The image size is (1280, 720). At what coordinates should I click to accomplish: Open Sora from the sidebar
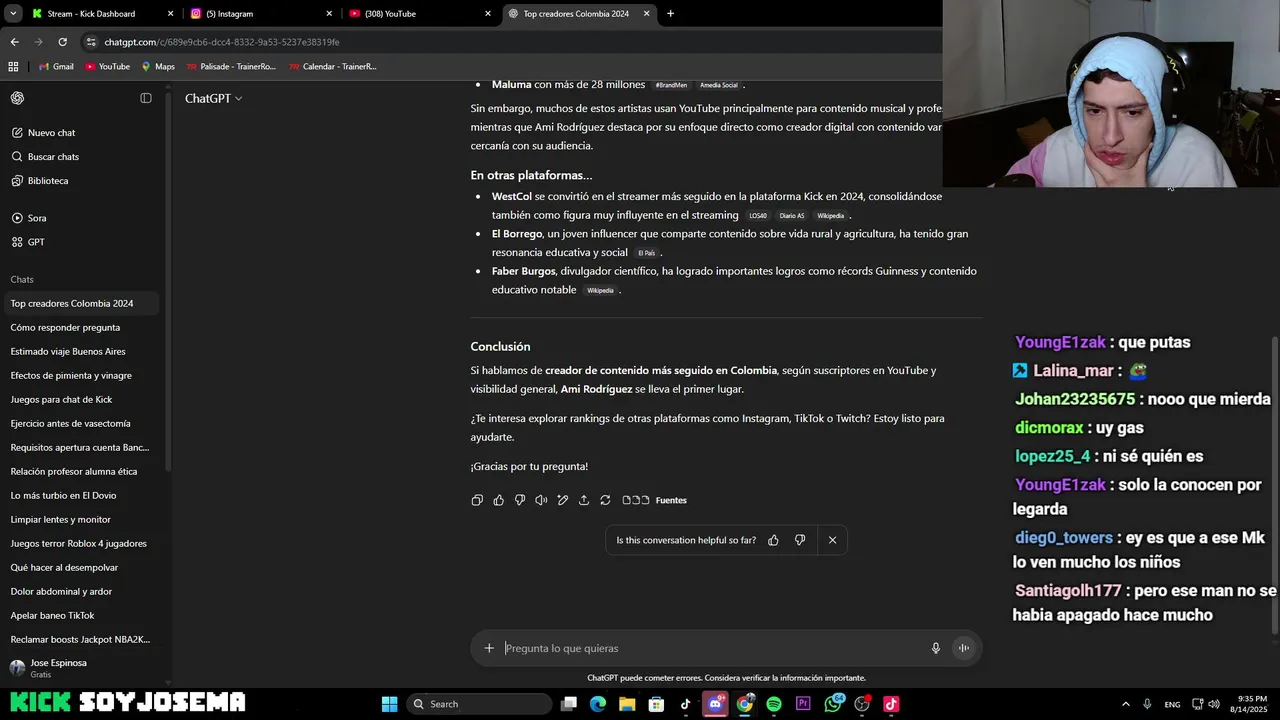point(83,218)
